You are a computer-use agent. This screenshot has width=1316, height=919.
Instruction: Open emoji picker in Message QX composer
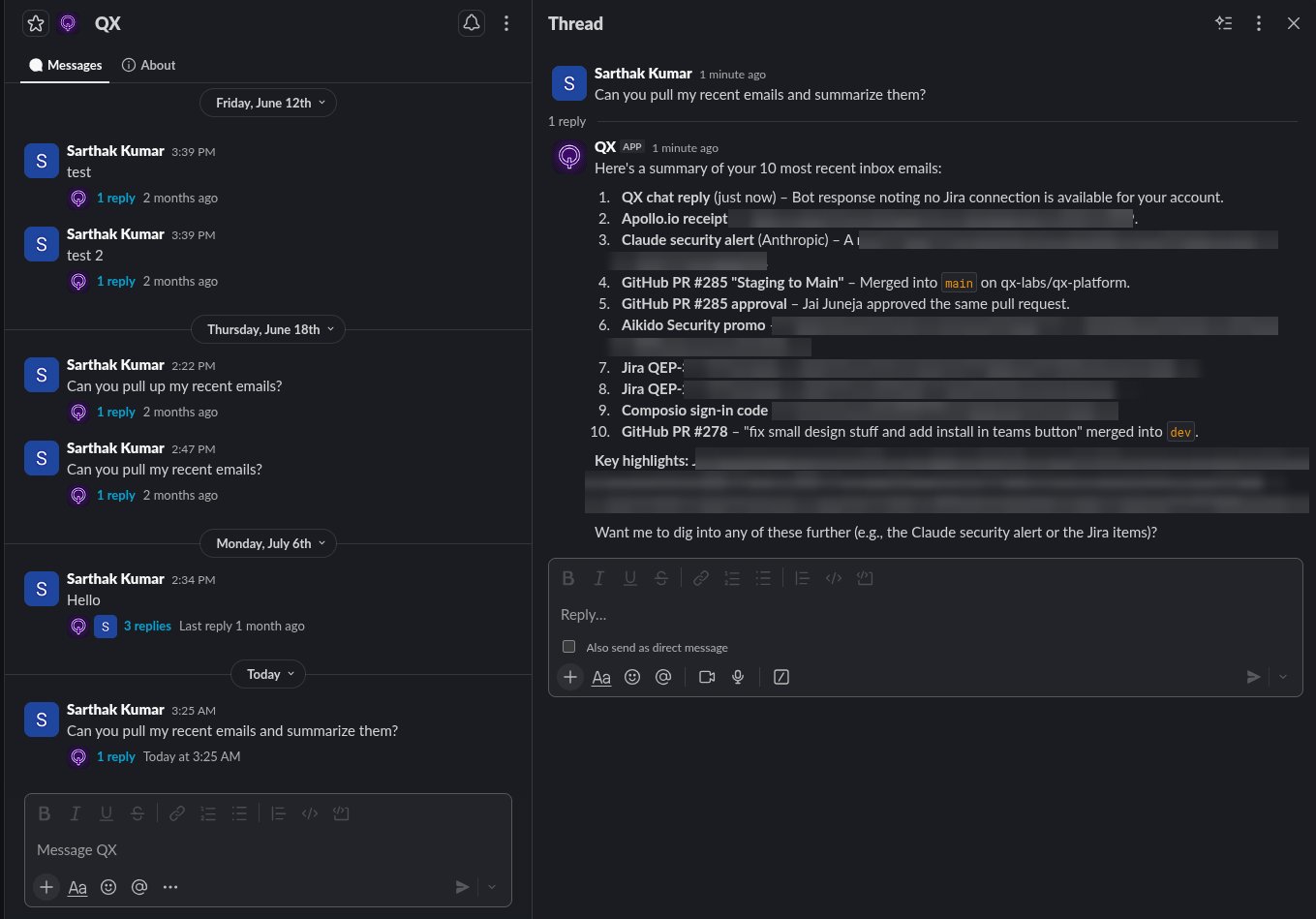108,887
